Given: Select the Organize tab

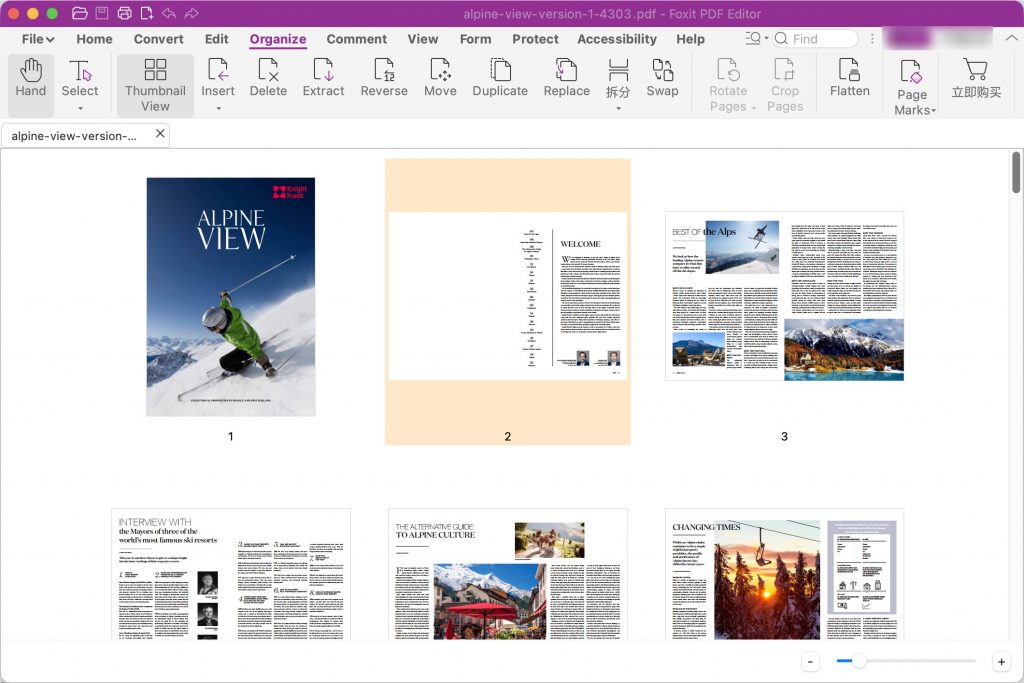Looking at the screenshot, I should (x=278, y=39).
